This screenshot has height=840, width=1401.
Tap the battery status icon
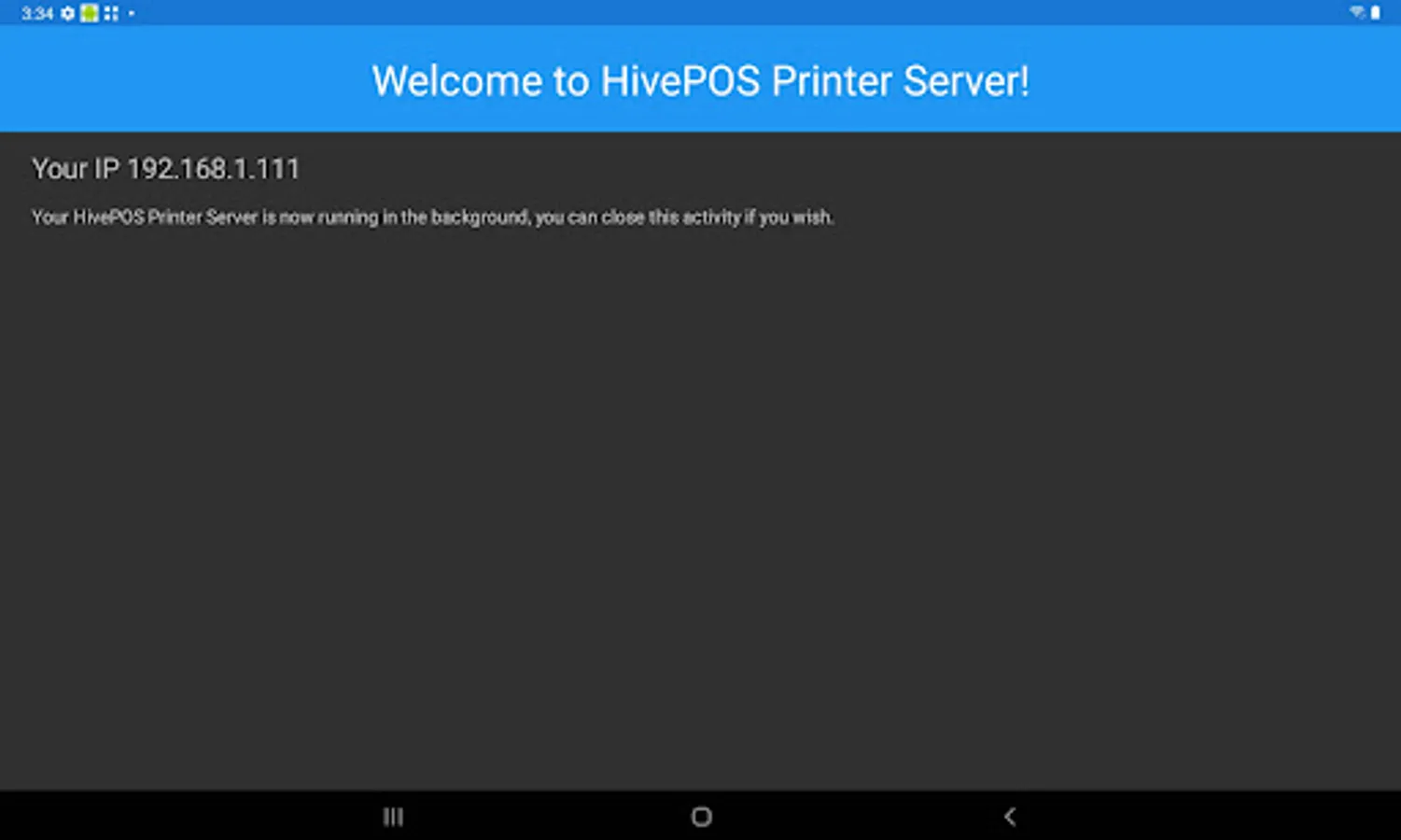point(1375,12)
